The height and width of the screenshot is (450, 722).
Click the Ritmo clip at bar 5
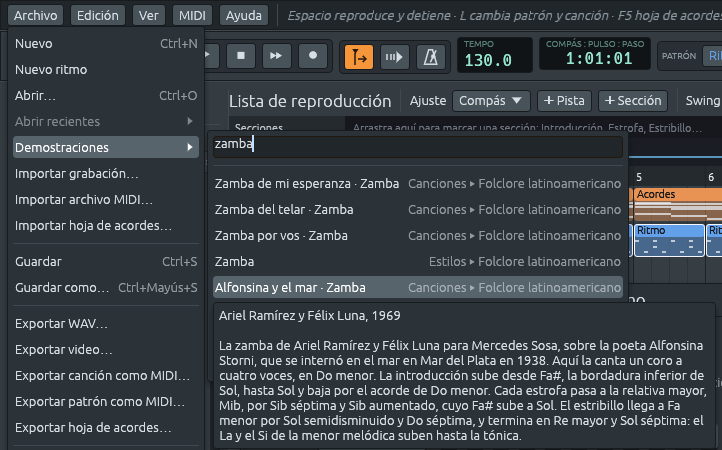coord(669,240)
